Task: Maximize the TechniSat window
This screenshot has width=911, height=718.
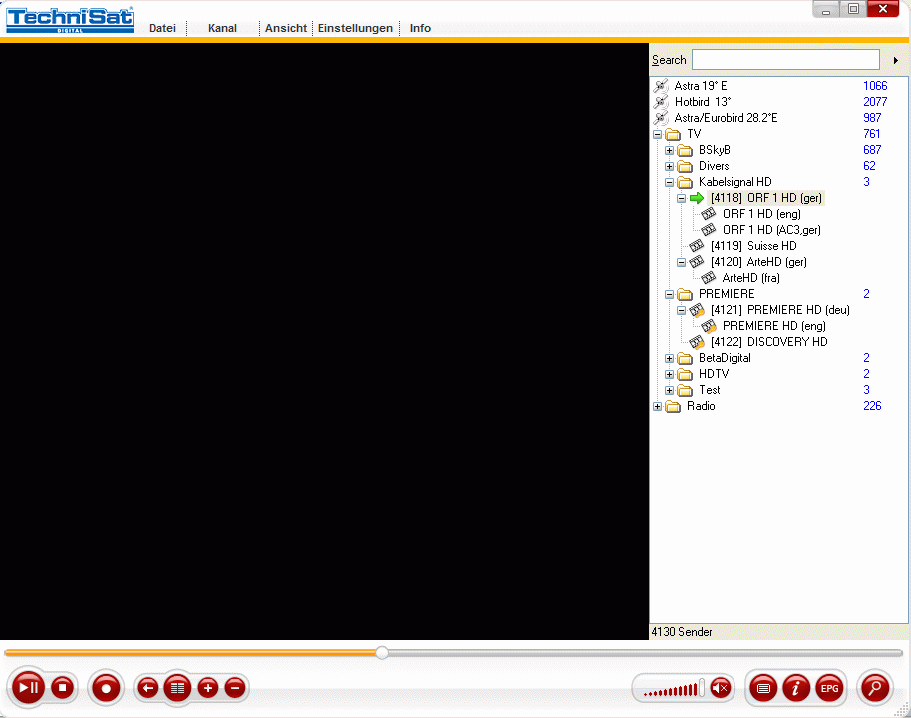Action: (x=853, y=9)
